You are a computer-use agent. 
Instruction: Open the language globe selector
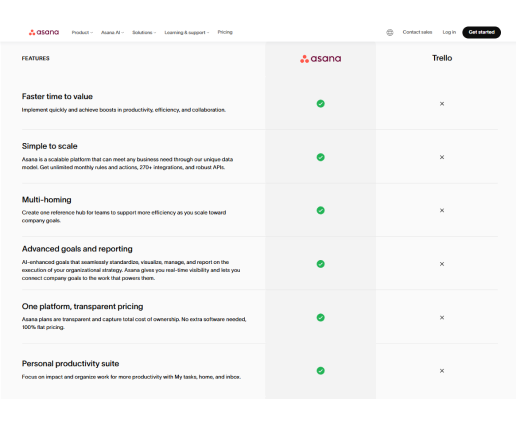[390, 32]
